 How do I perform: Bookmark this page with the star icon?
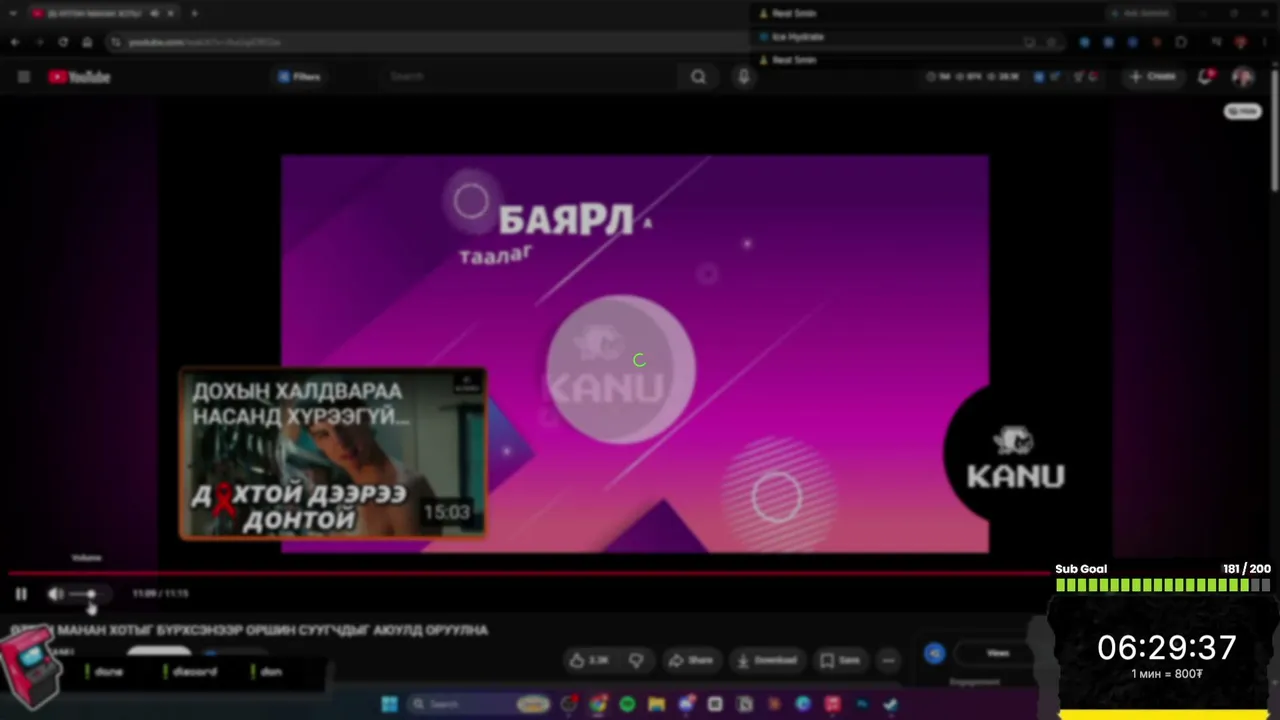click(1051, 42)
